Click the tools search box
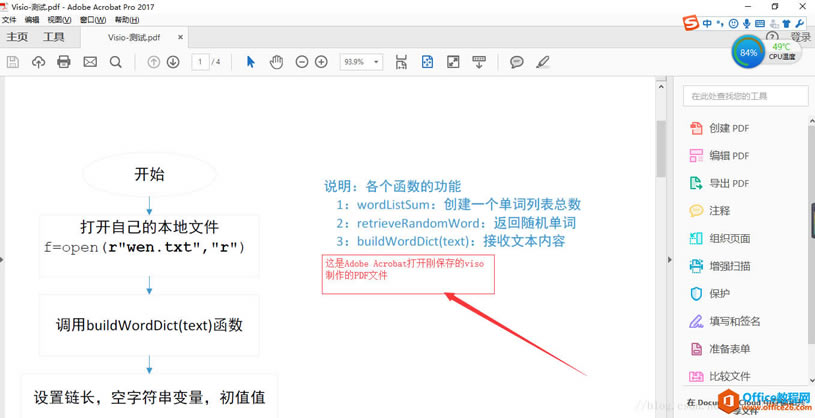The image size is (815, 418). [745, 96]
